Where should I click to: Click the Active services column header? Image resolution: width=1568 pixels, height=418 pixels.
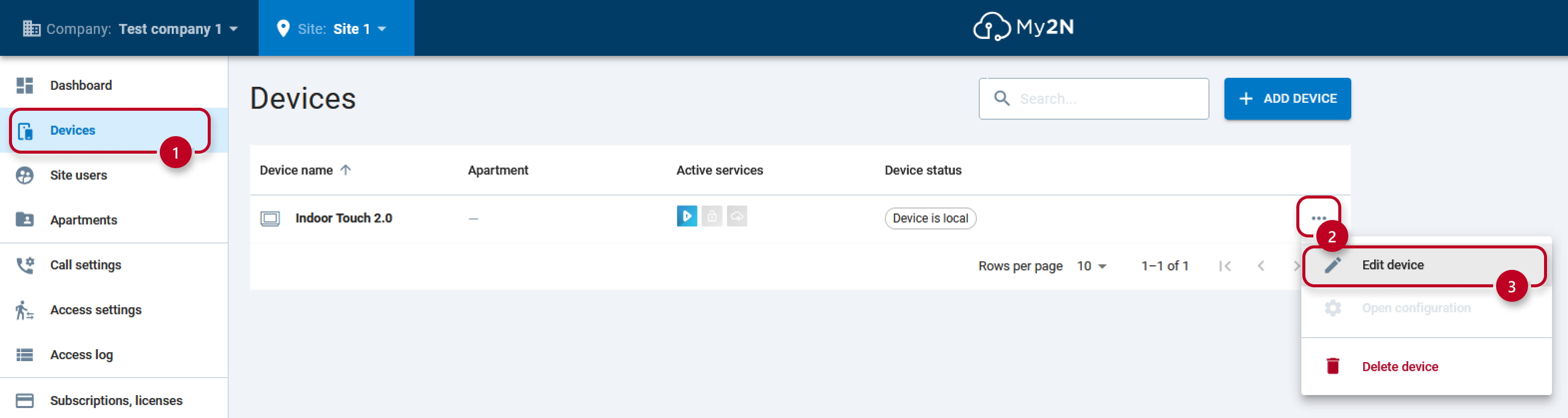click(720, 171)
